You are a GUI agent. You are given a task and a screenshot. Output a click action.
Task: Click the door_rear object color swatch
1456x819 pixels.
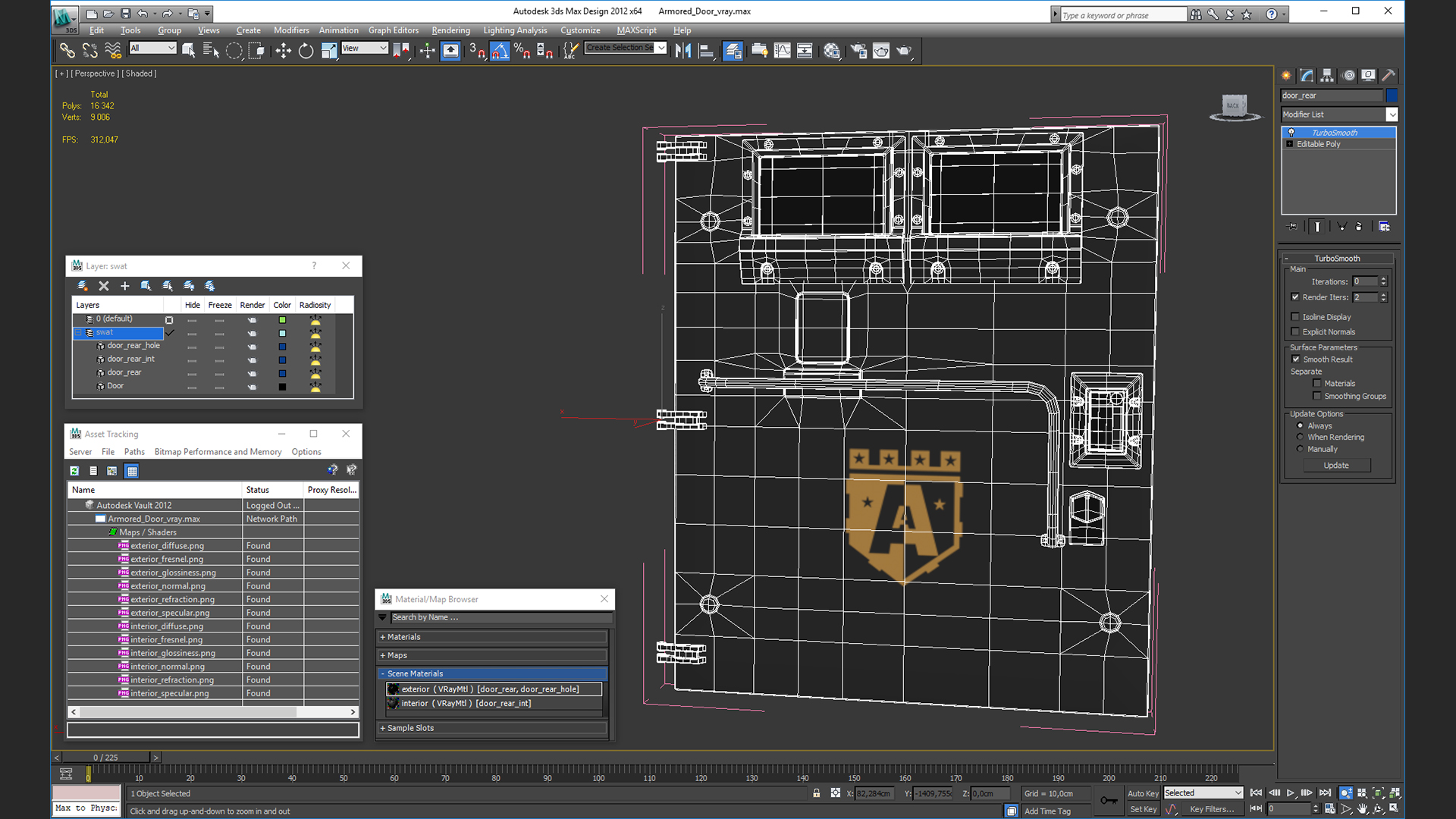point(1392,96)
